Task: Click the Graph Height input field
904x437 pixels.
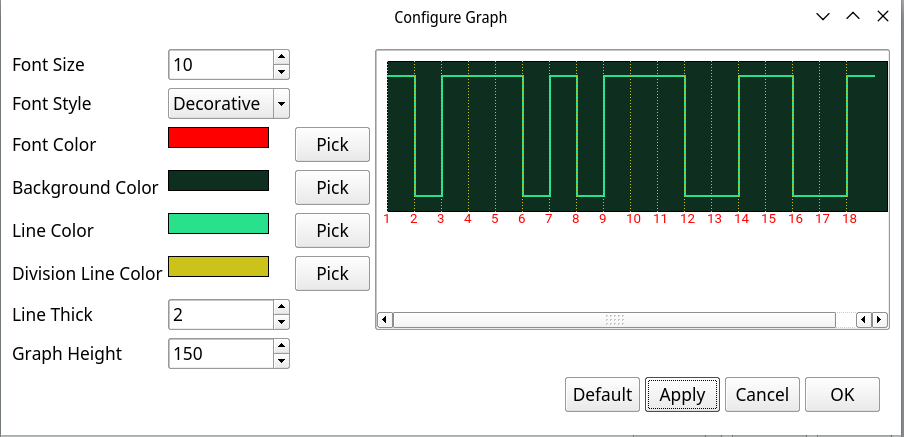Action: pos(221,353)
